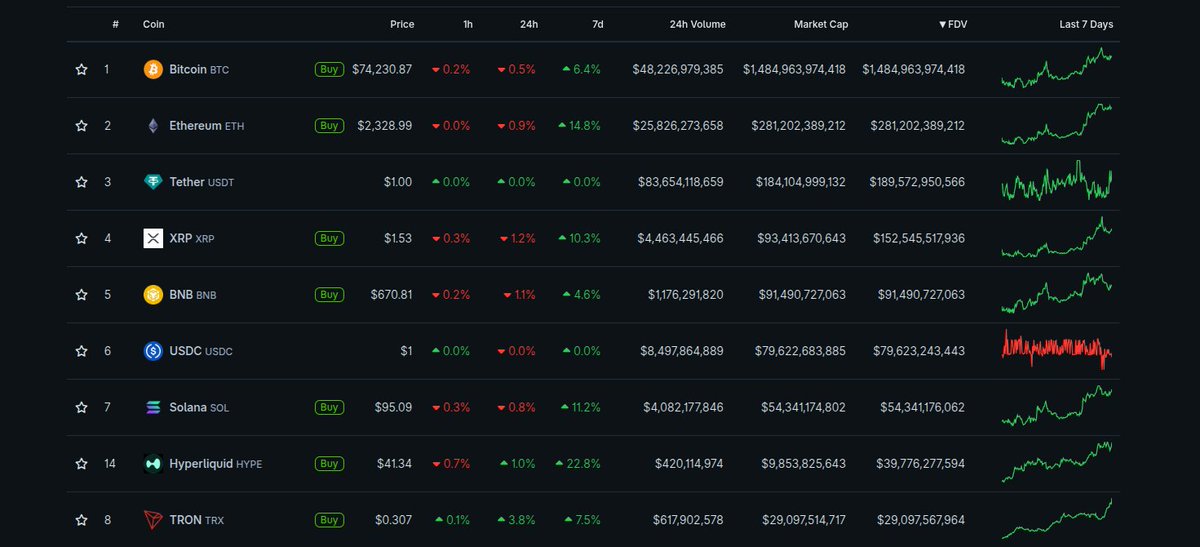Sort by Market Cap header
Image resolution: width=1200 pixels, height=547 pixels.
821,24
